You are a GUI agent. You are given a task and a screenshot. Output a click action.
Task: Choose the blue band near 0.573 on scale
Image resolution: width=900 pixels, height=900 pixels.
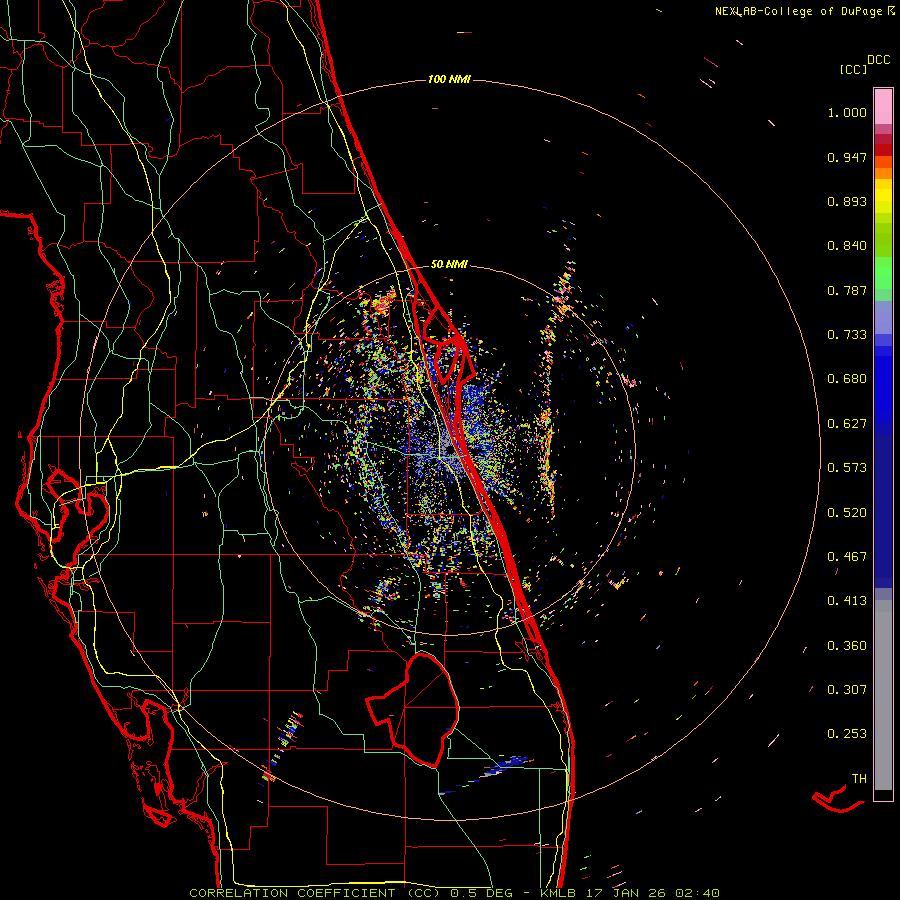[883, 468]
